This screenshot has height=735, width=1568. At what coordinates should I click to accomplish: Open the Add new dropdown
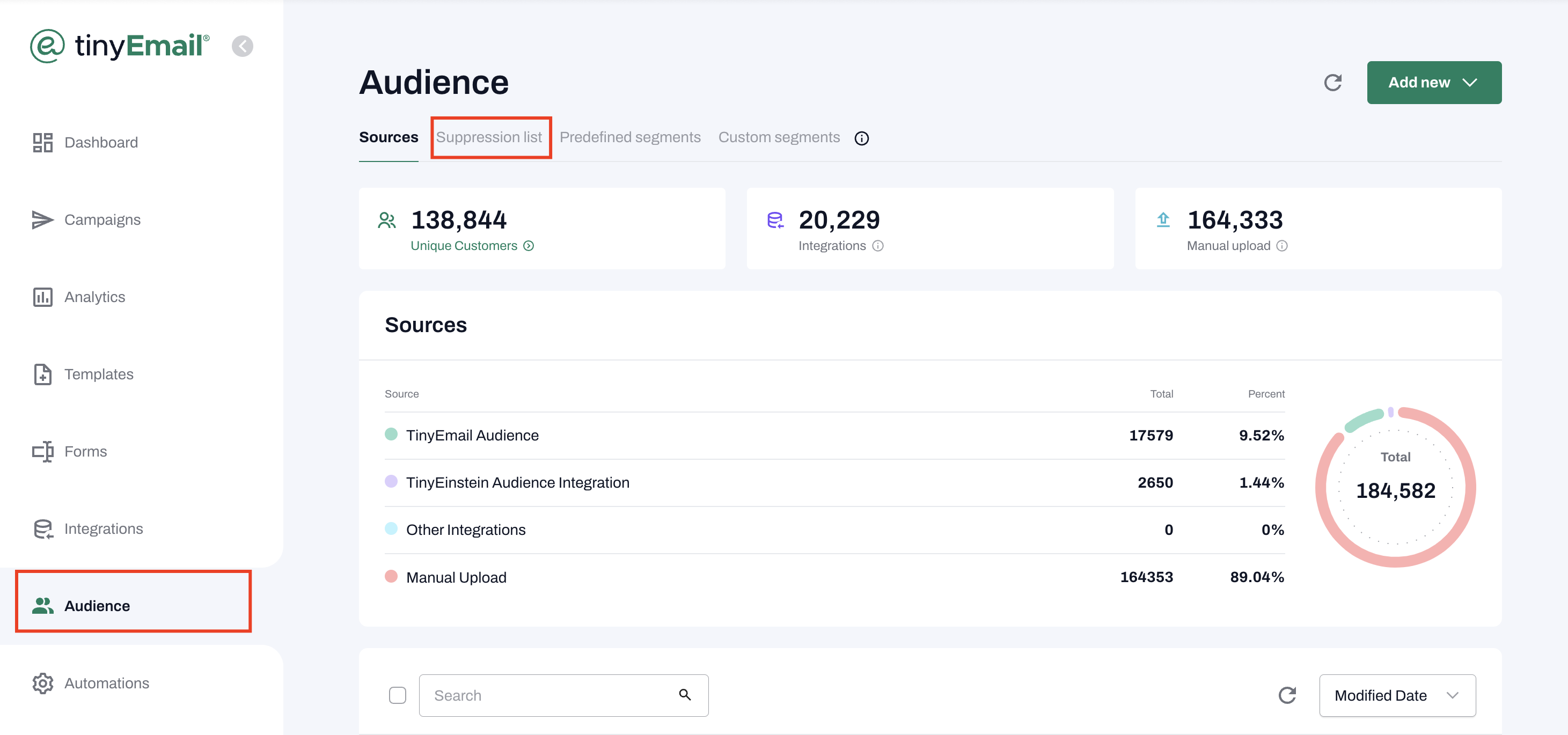click(1433, 83)
